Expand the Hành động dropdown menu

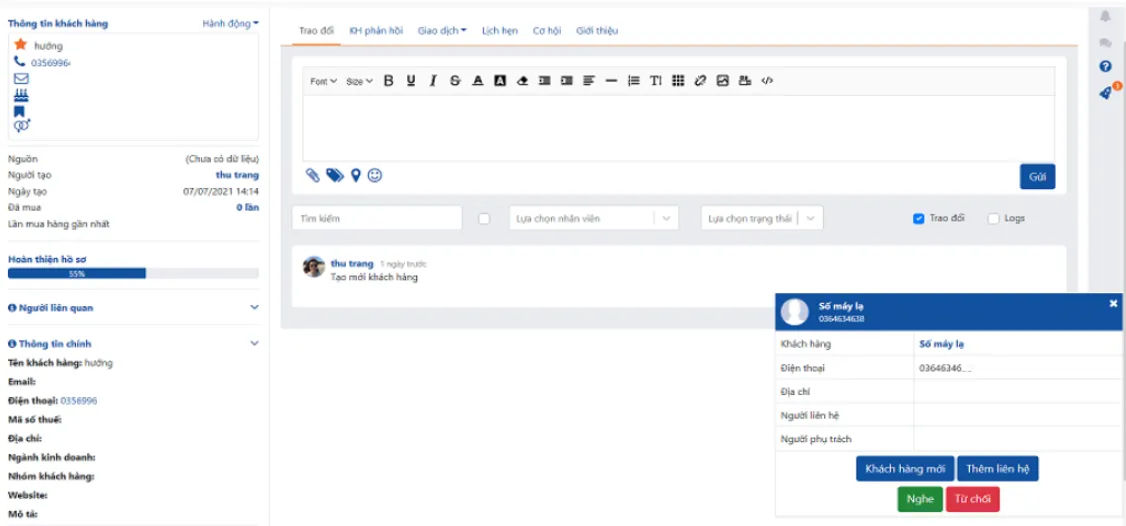click(231, 24)
